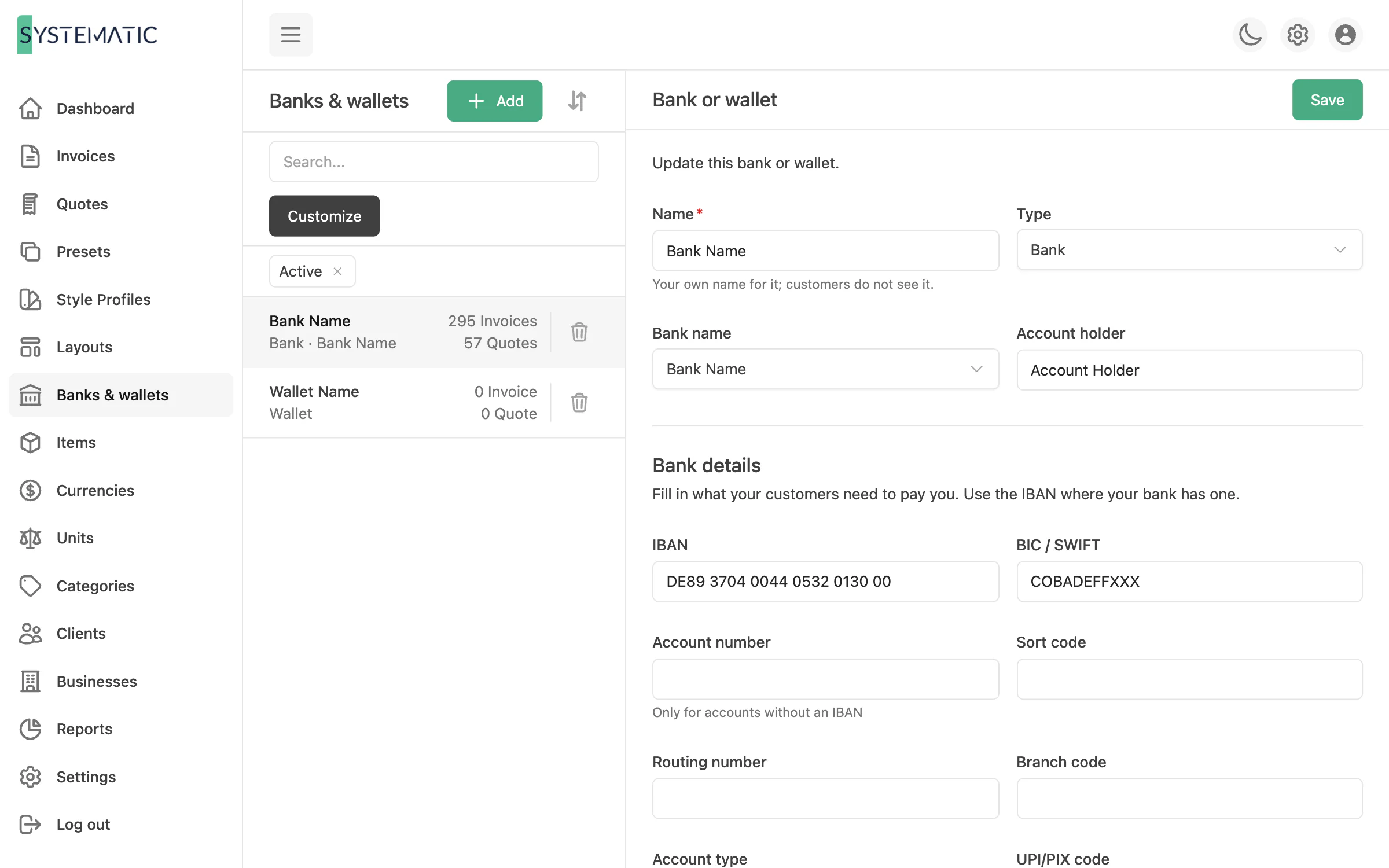This screenshot has width=1389, height=868.
Task: Open the user account avatar icon
Action: click(x=1345, y=35)
